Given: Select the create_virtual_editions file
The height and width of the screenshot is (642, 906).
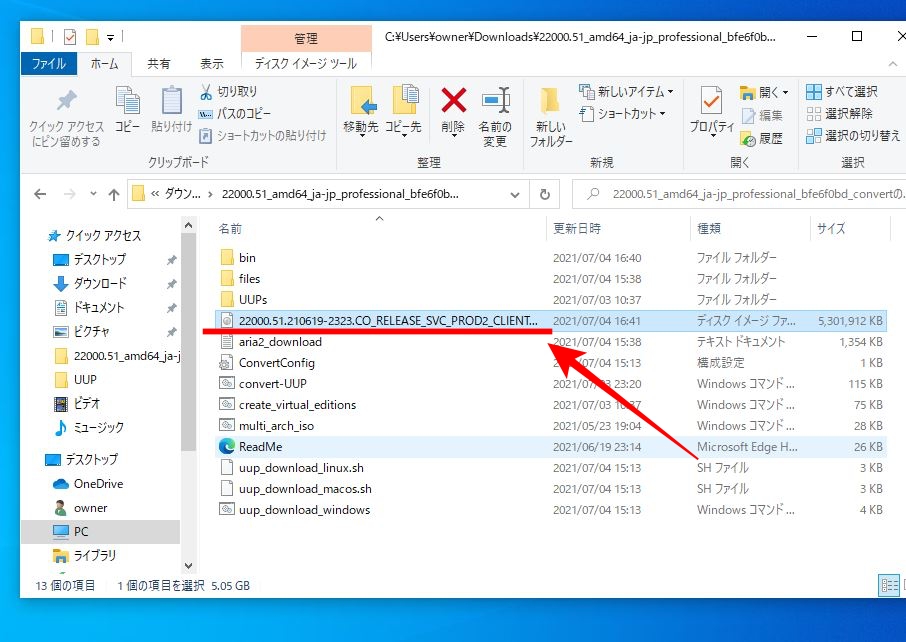Looking at the screenshot, I should pos(551,405).
